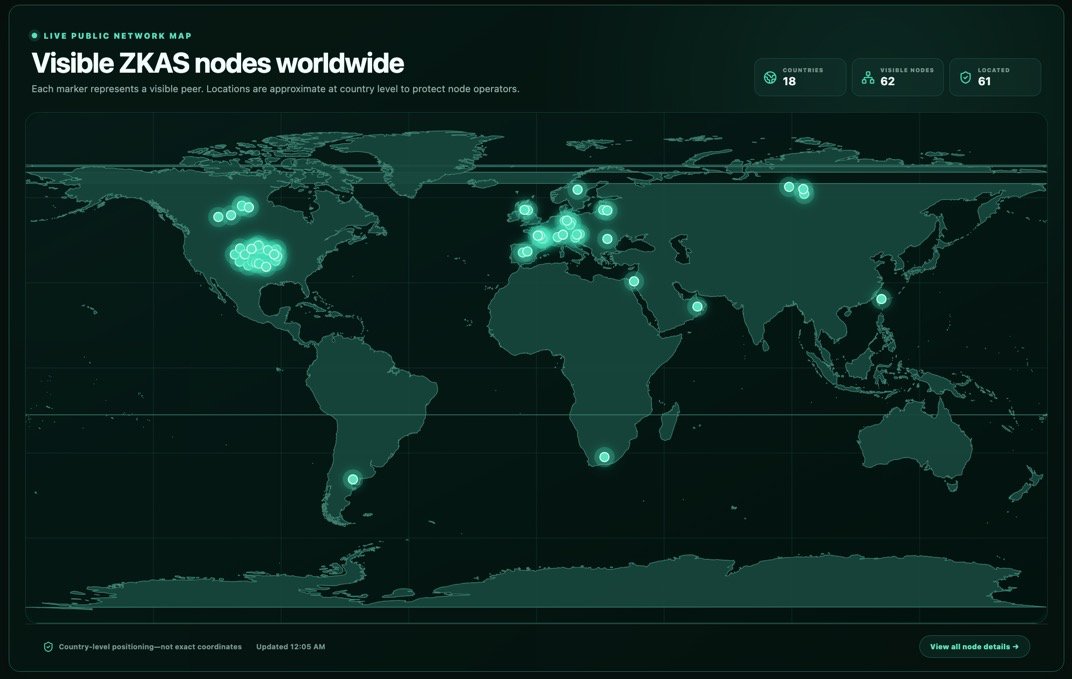Image resolution: width=1072 pixels, height=679 pixels.
Task: Click the globe icon in the Countries card
Action: click(x=770, y=77)
